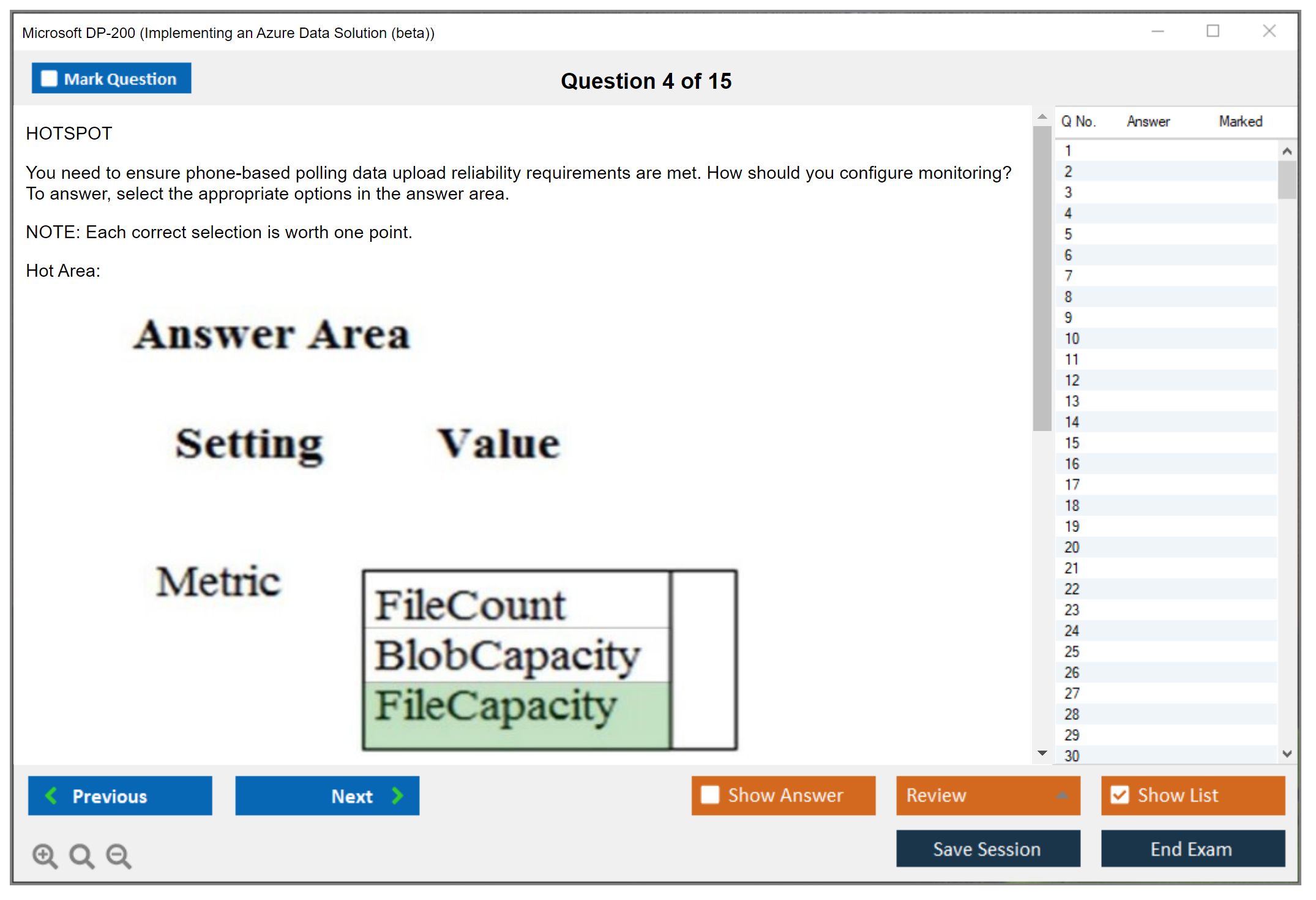
Task: Click the green left chevron on Previous
Action: [51, 795]
